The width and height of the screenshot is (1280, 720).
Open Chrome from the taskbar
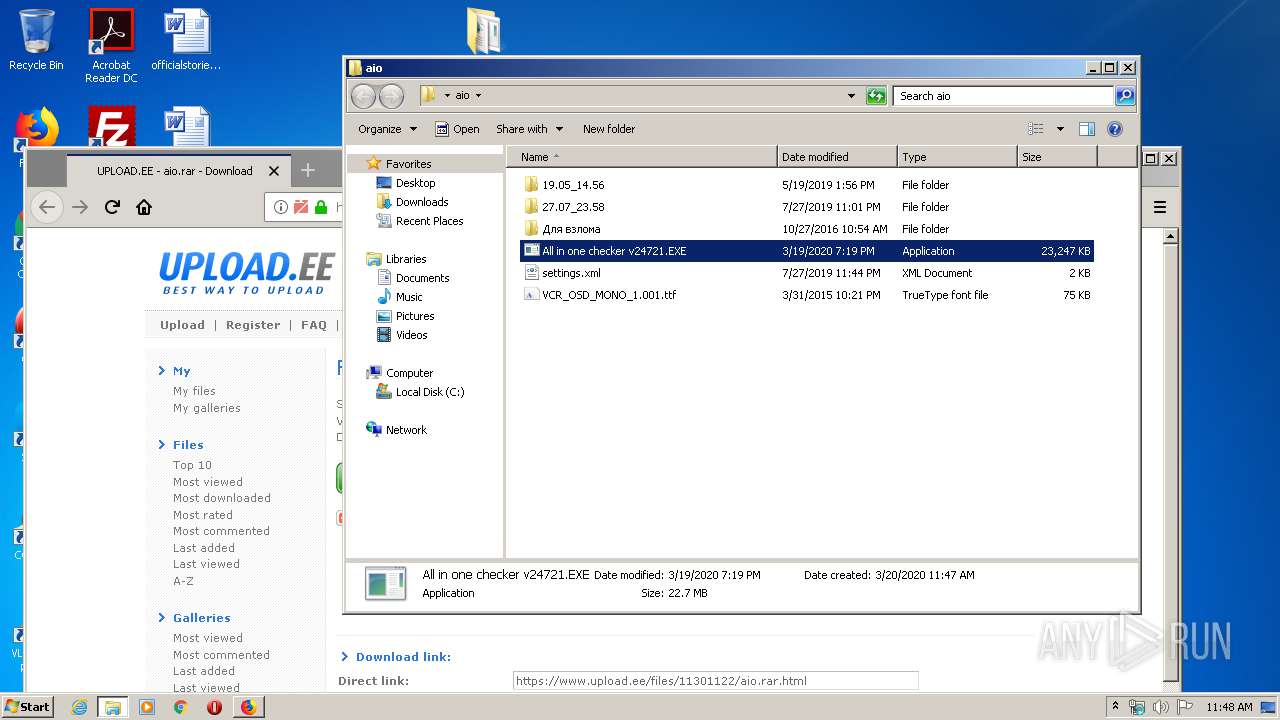(x=180, y=707)
